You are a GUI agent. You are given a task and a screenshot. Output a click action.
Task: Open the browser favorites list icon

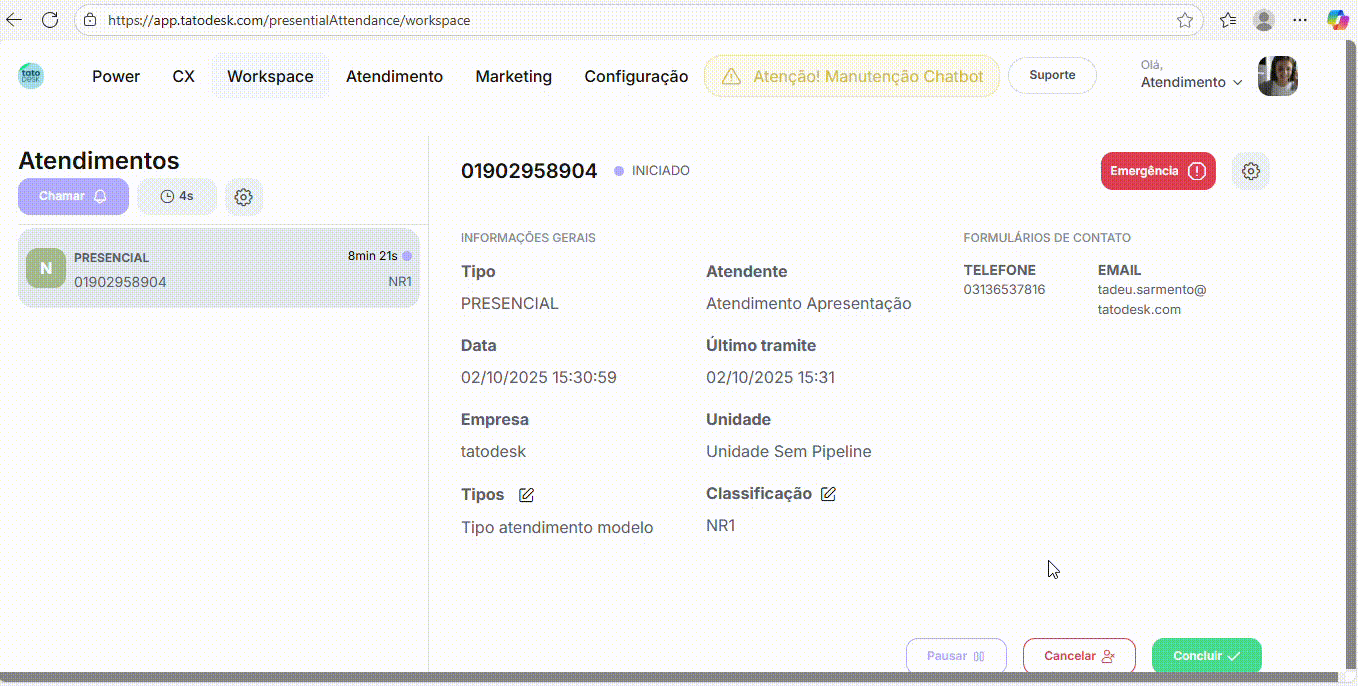(x=1228, y=20)
